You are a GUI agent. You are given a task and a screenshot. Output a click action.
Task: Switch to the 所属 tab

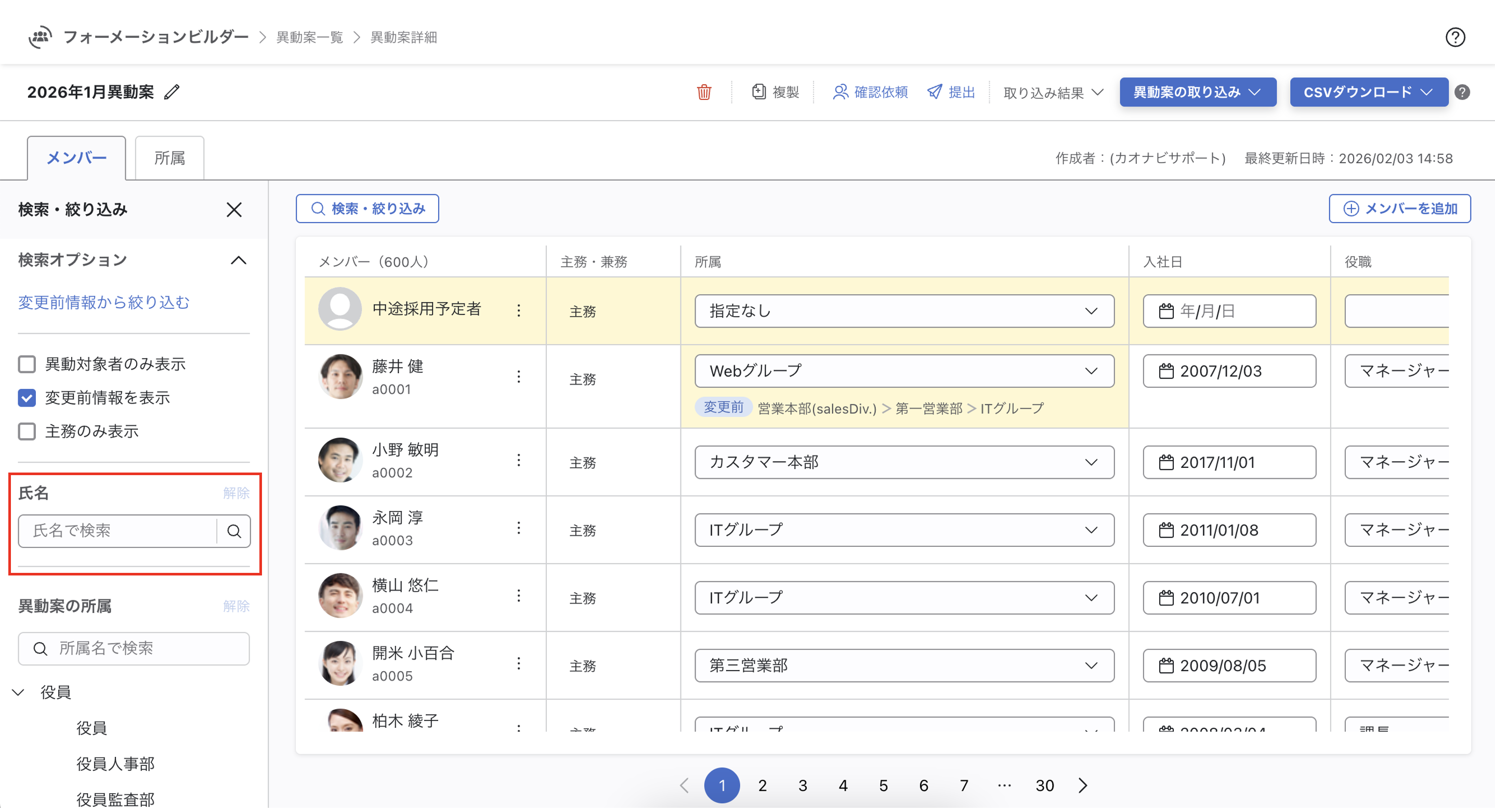coord(169,159)
